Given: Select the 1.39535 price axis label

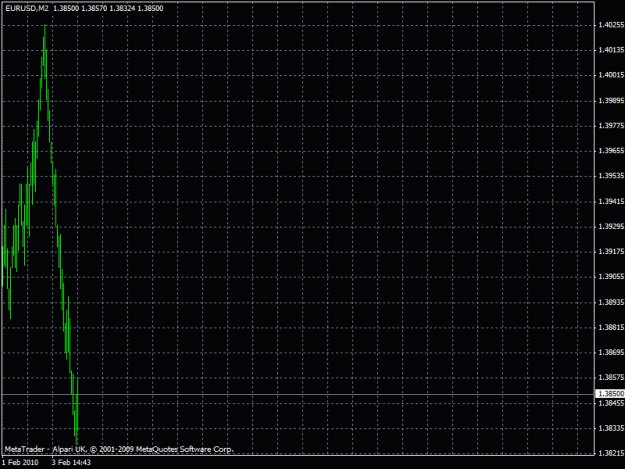Looking at the screenshot, I should [x=611, y=176].
